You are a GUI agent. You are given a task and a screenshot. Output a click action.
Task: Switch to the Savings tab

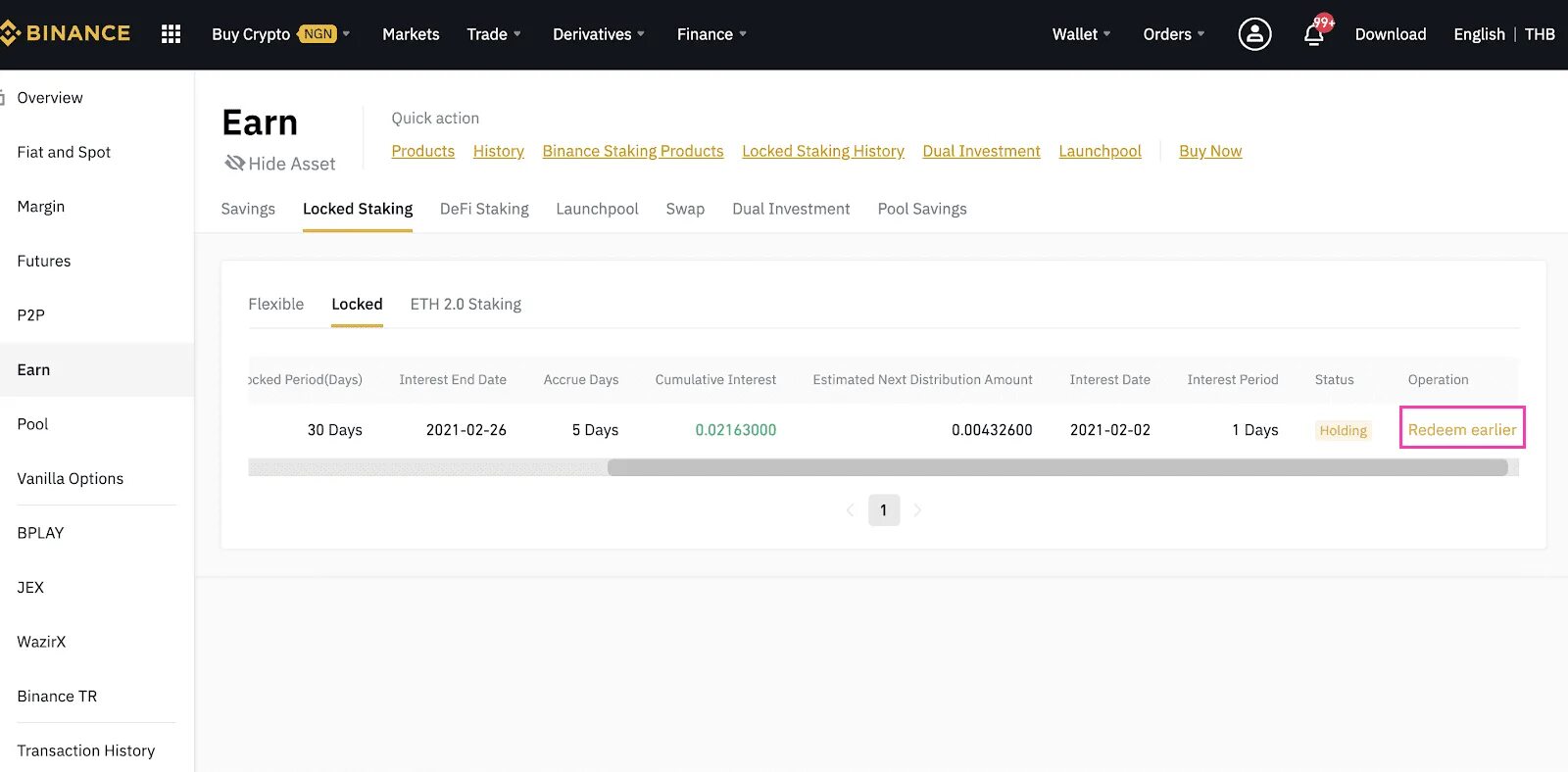pyautogui.click(x=248, y=209)
